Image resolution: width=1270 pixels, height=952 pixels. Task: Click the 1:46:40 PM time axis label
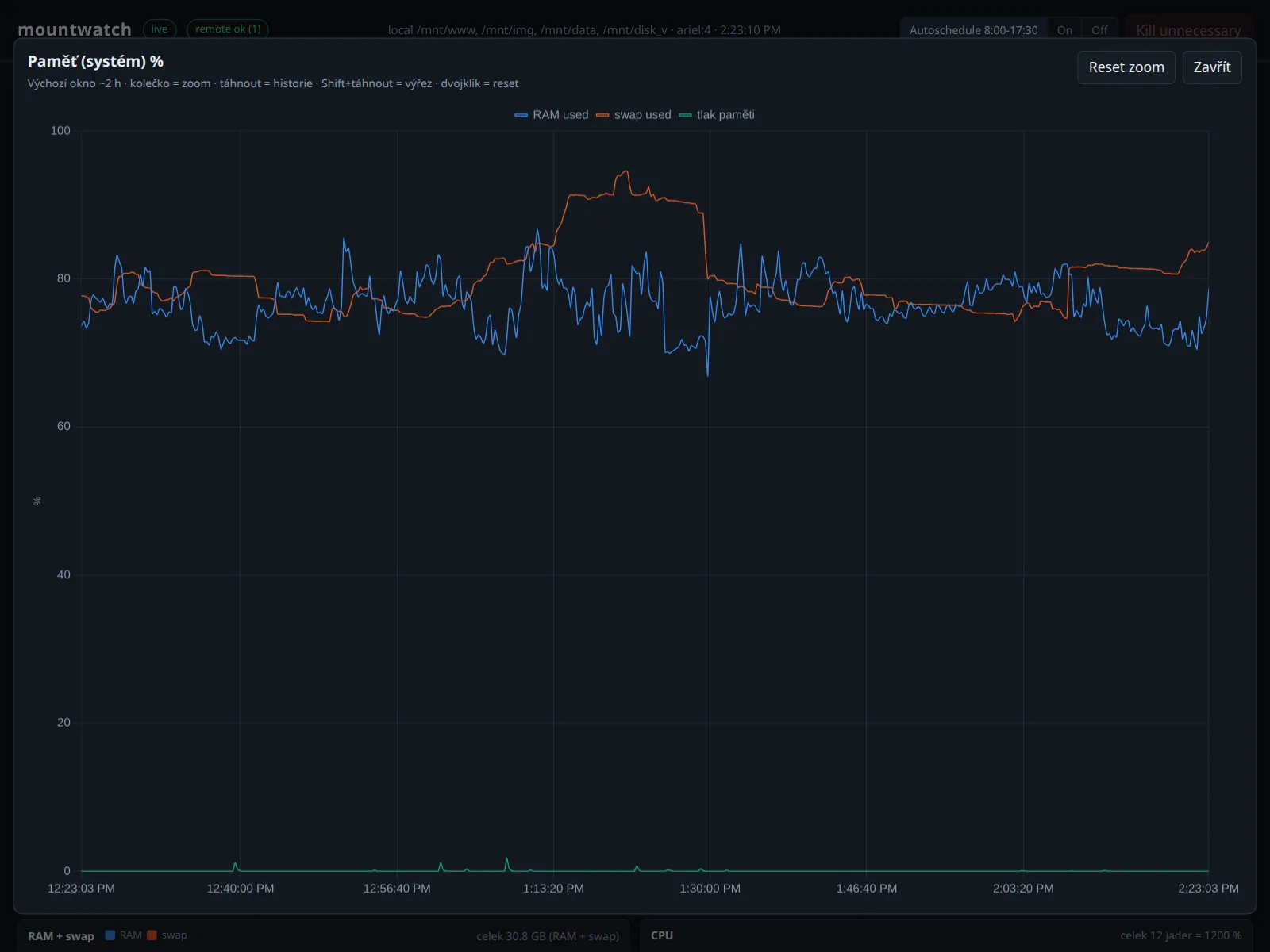pos(867,889)
